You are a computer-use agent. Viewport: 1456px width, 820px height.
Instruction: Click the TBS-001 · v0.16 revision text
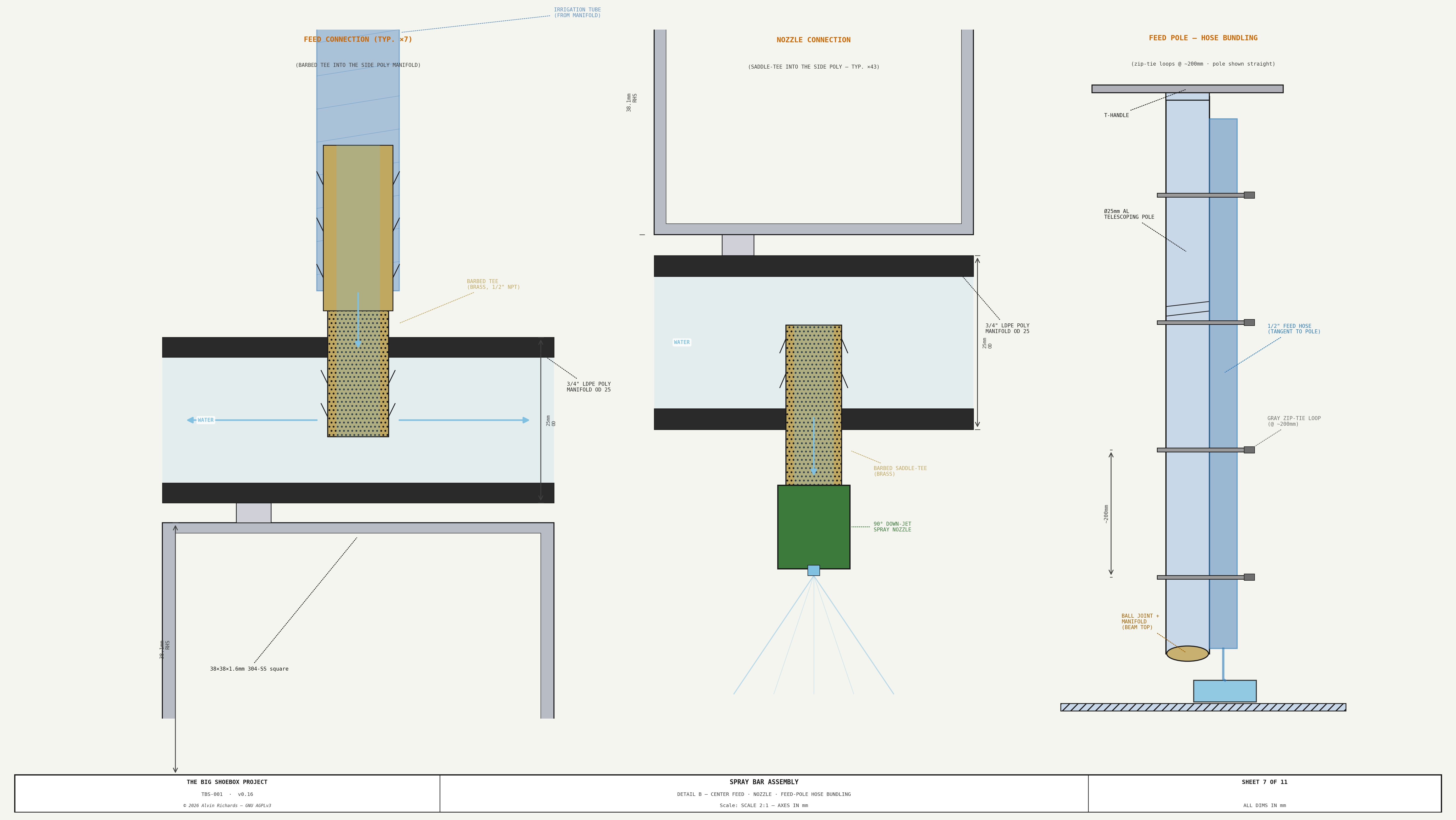coord(227,795)
